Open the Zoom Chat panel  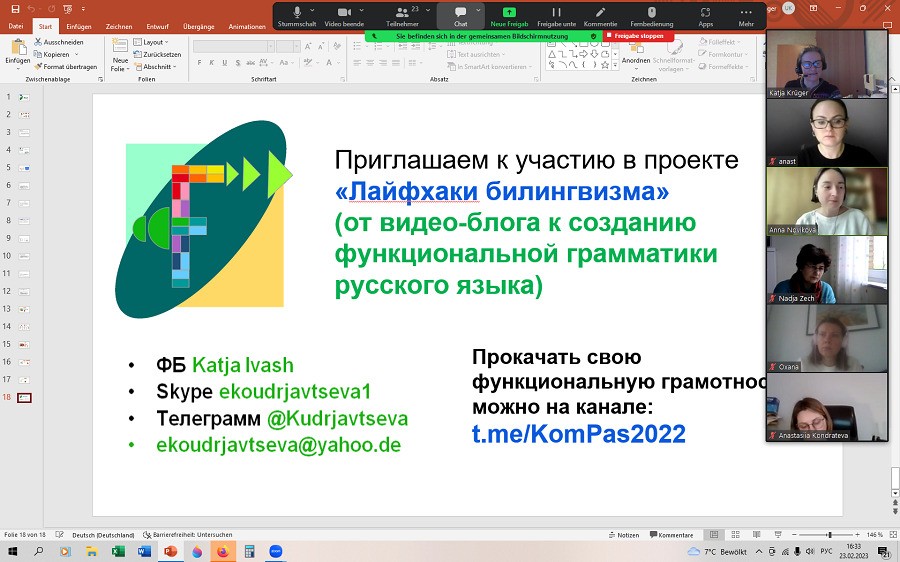pyautogui.click(x=460, y=14)
